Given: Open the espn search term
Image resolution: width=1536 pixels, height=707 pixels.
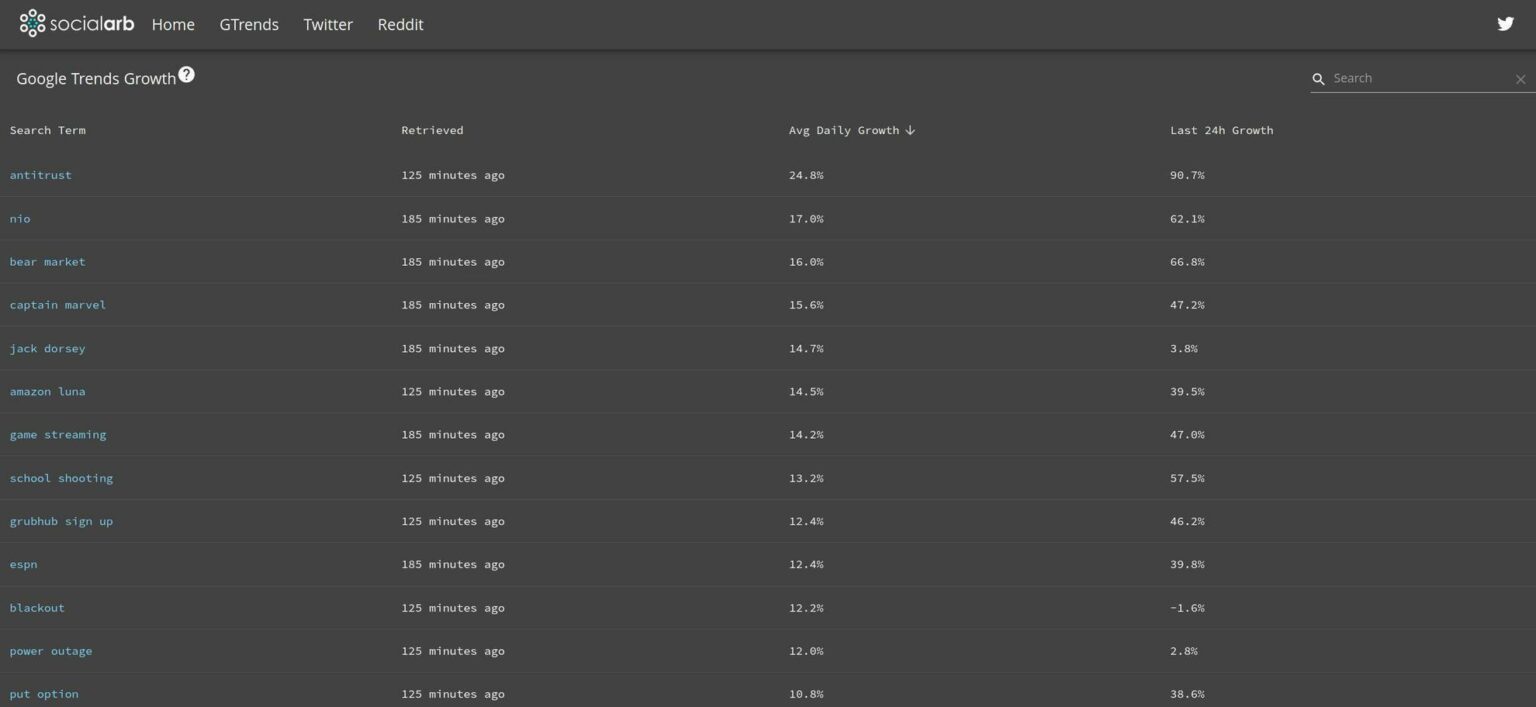Looking at the screenshot, I should pos(23,564).
